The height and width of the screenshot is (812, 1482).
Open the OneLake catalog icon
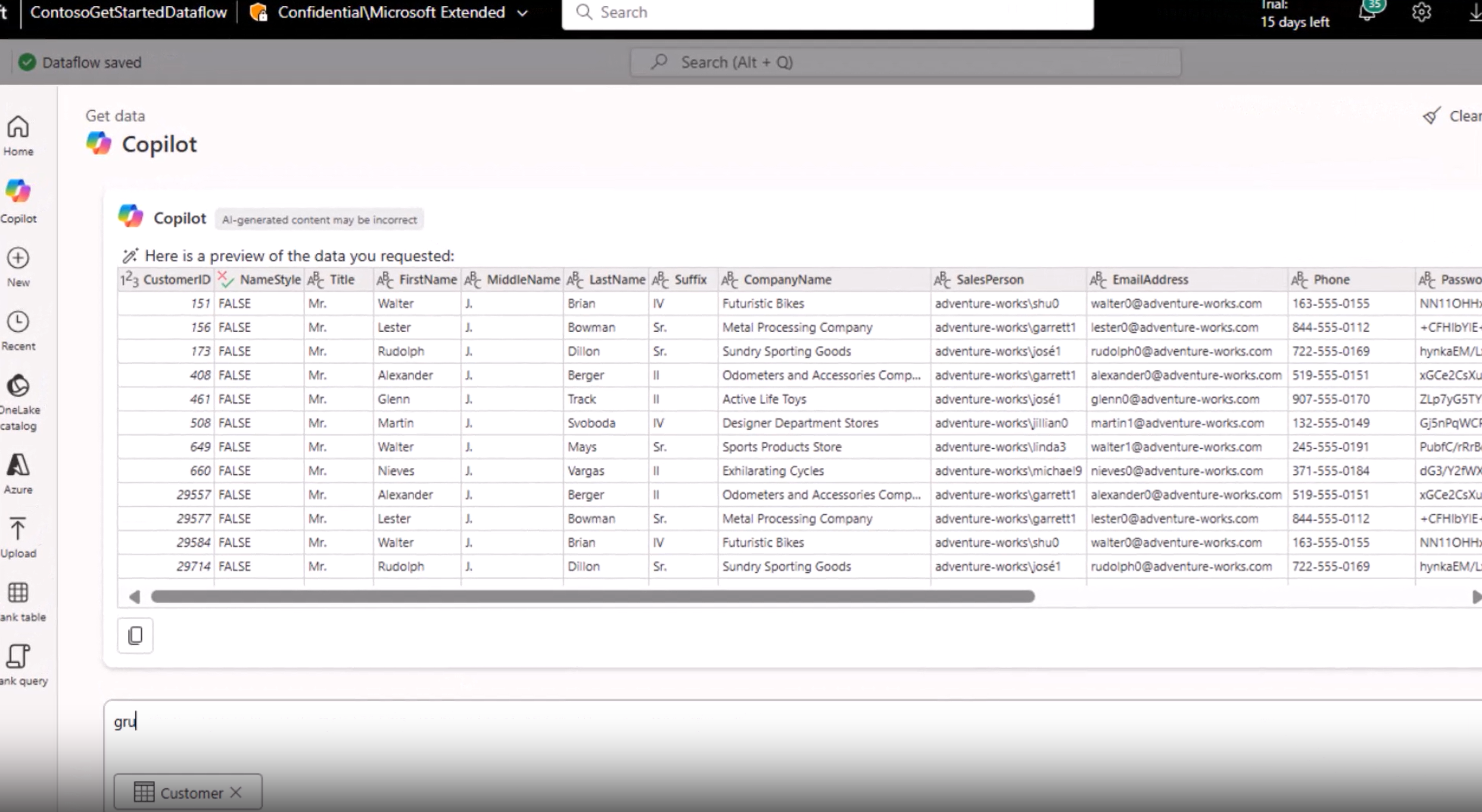tap(18, 386)
